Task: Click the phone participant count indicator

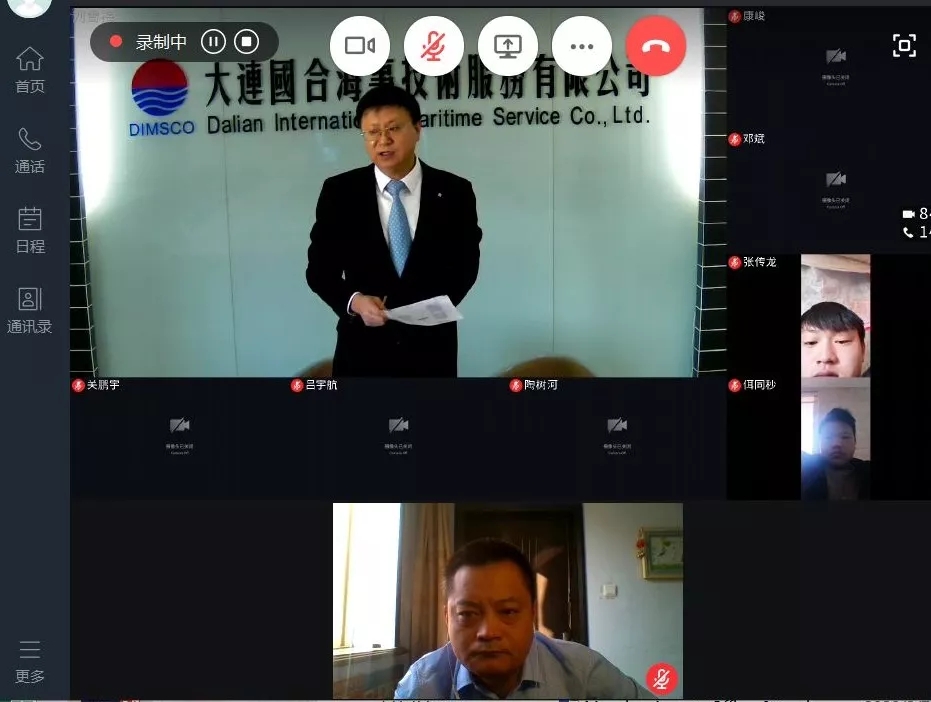Action: (x=916, y=232)
